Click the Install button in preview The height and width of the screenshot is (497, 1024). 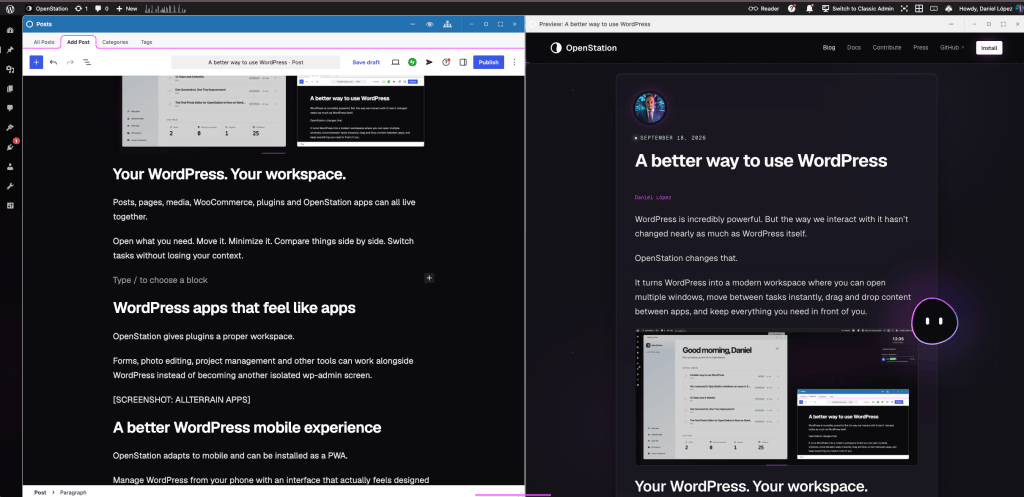click(x=989, y=48)
